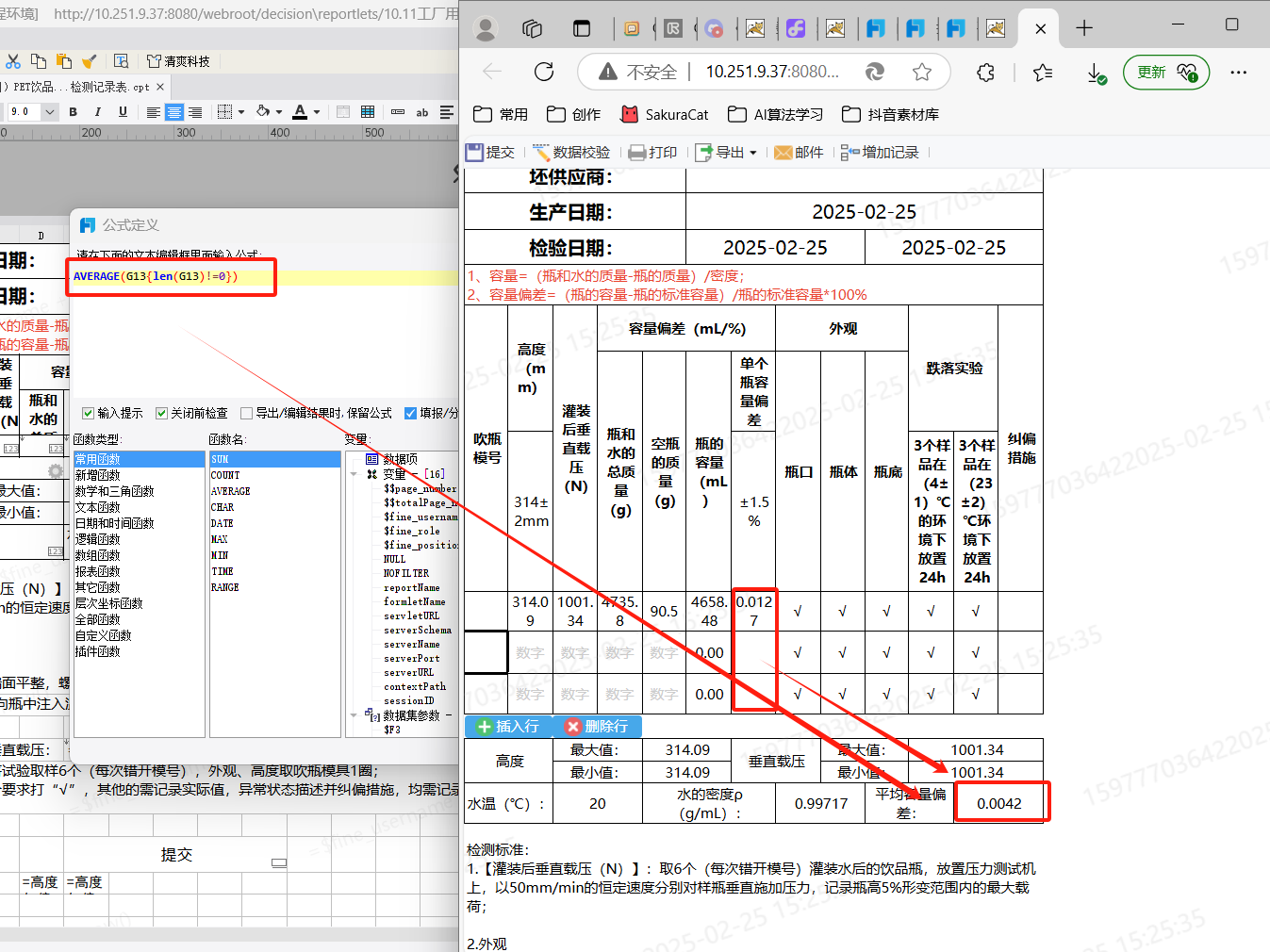Open the browser Extensions puzzle icon
This screenshot has height=952, width=1270.
(985, 72)
